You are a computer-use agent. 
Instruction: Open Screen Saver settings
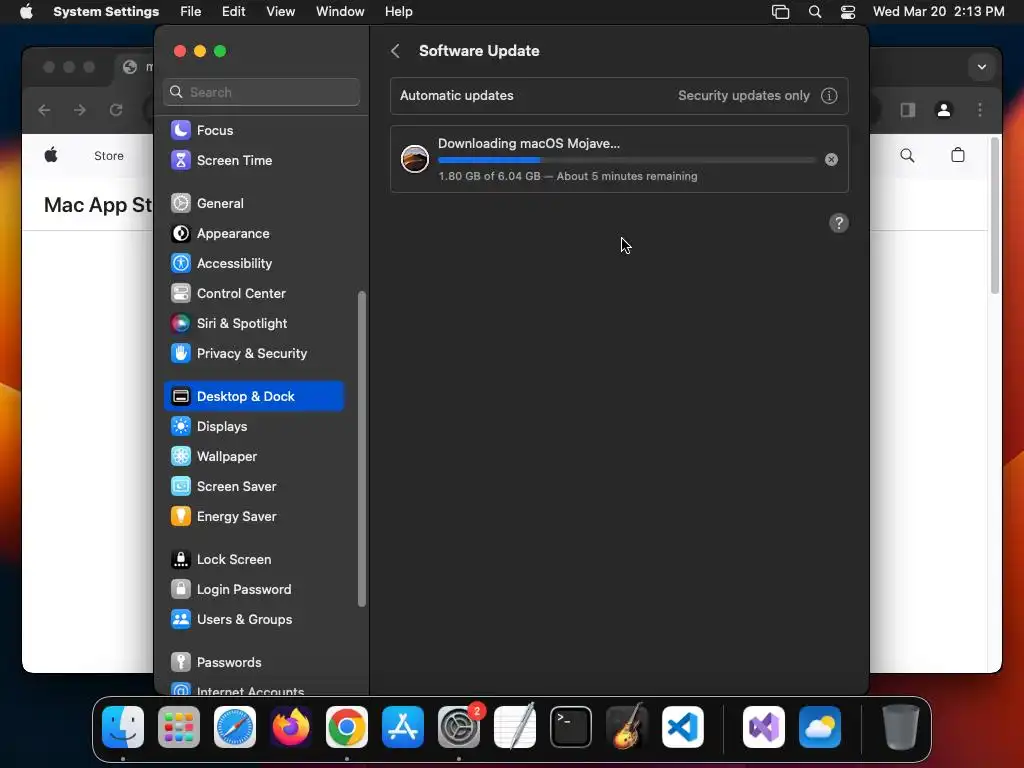[x=253, y=487]
